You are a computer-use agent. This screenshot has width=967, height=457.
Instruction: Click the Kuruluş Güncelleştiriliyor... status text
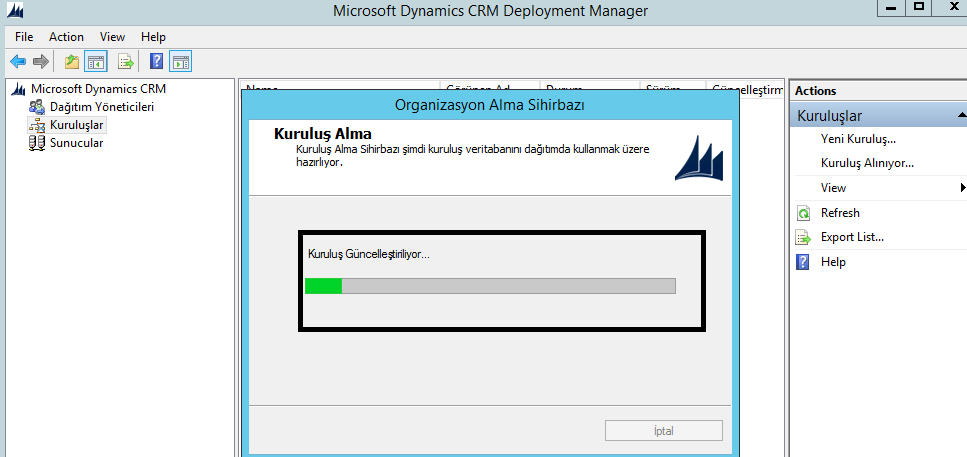pyautogui.click(x=368, y=254)
